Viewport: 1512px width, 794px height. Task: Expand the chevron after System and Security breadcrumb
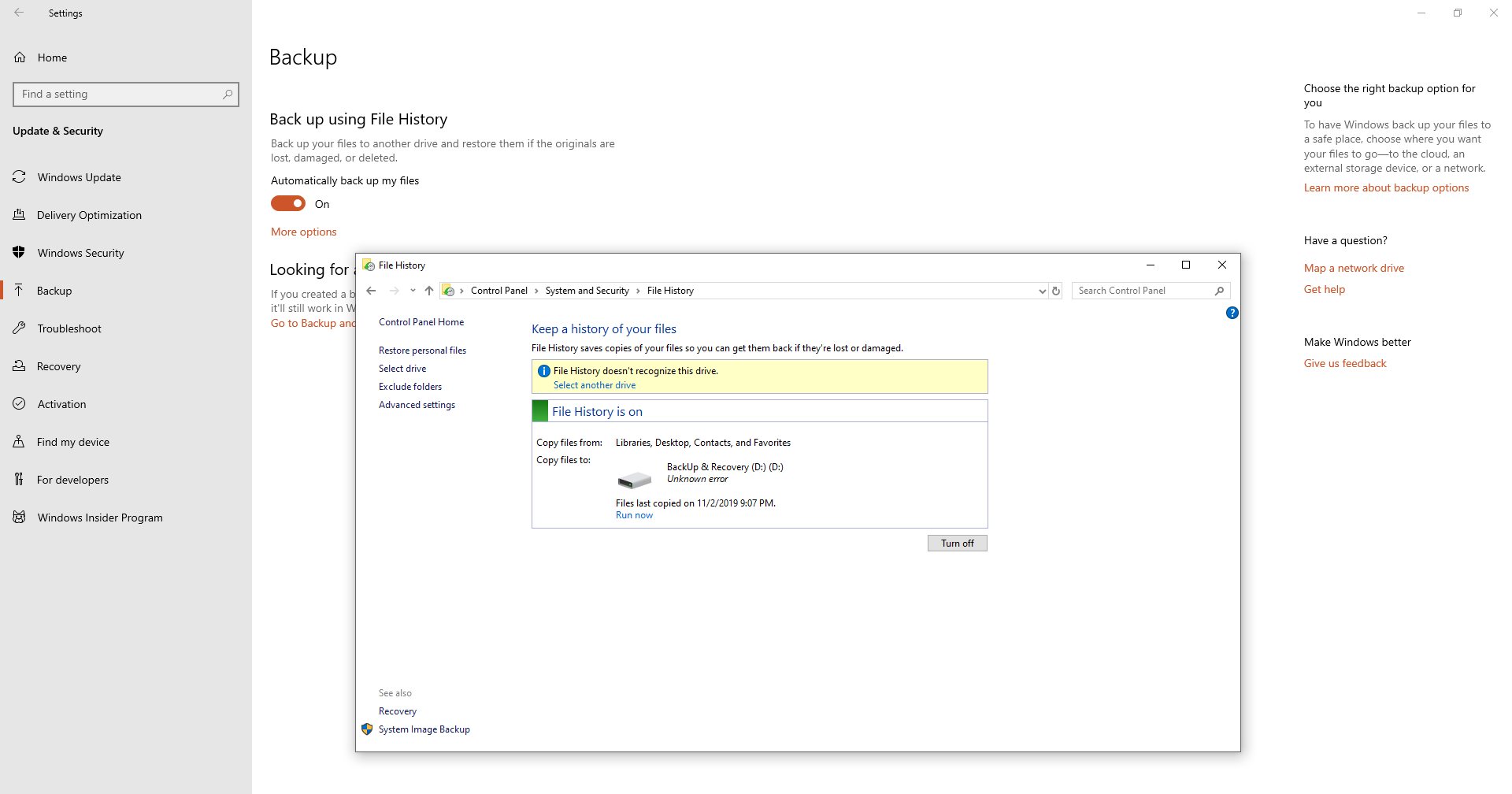tap(638, 291)
